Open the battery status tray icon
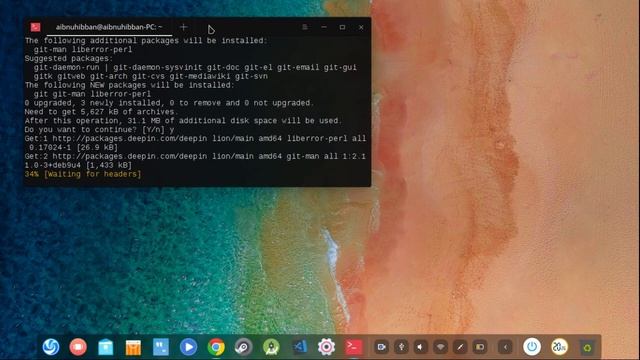 pyautogui.click(x=480, y=347)
